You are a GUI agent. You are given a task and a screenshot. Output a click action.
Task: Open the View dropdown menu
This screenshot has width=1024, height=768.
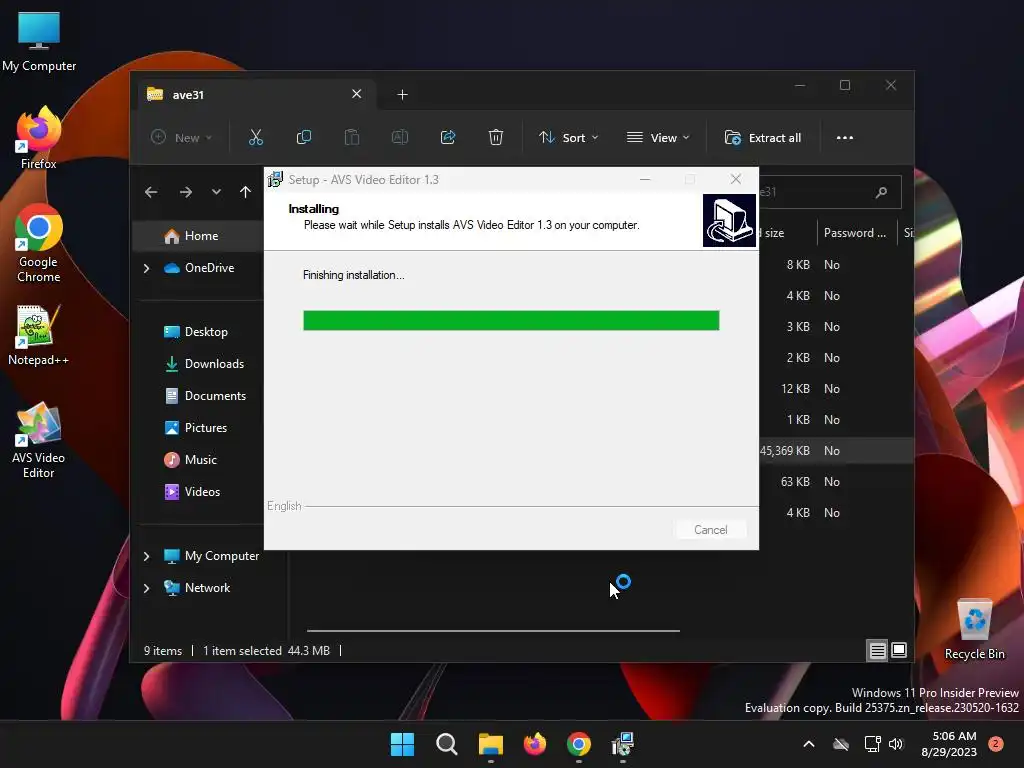(x=658, y=138)
